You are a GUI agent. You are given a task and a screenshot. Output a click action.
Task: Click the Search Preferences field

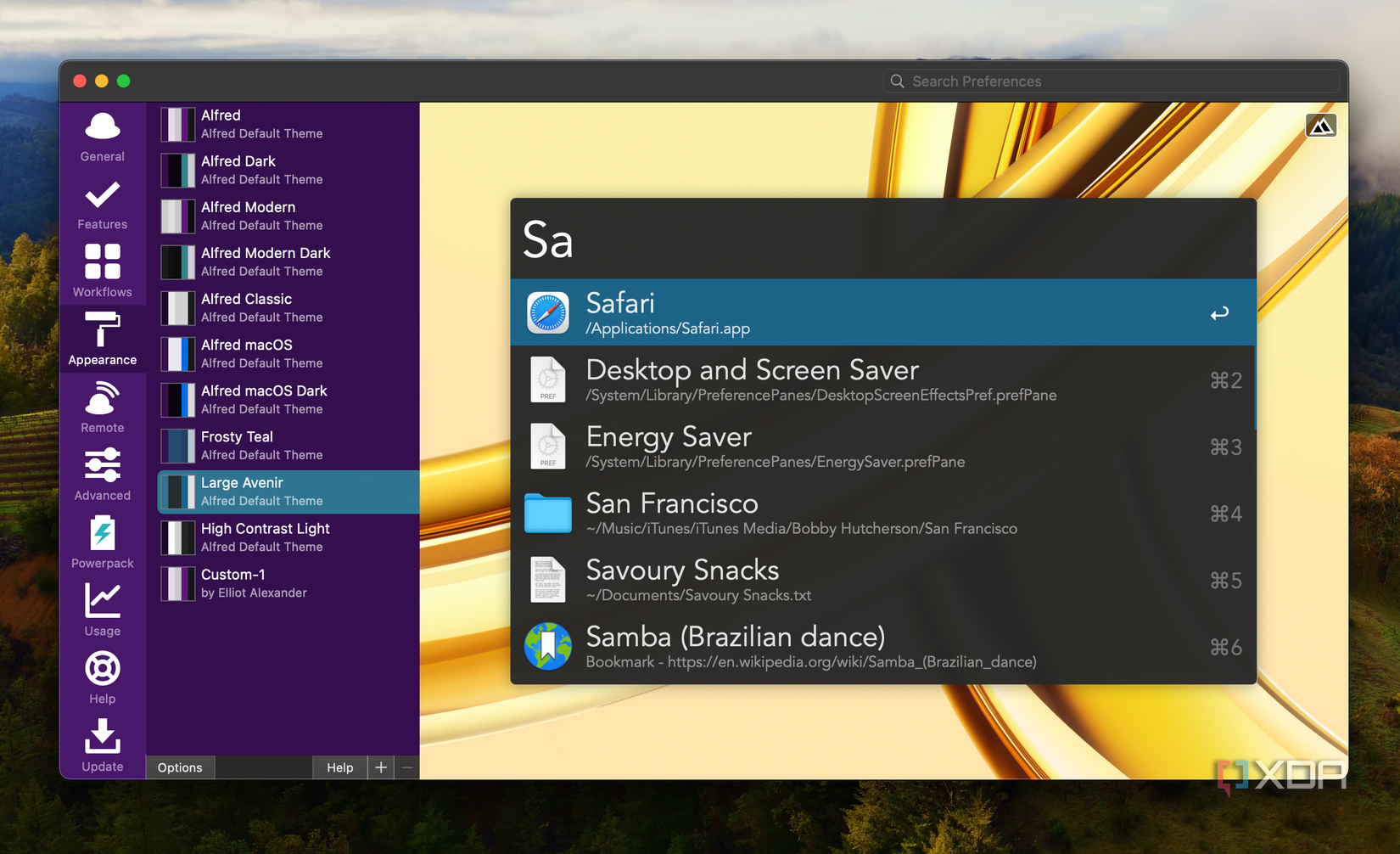(x=1112, y=81)
